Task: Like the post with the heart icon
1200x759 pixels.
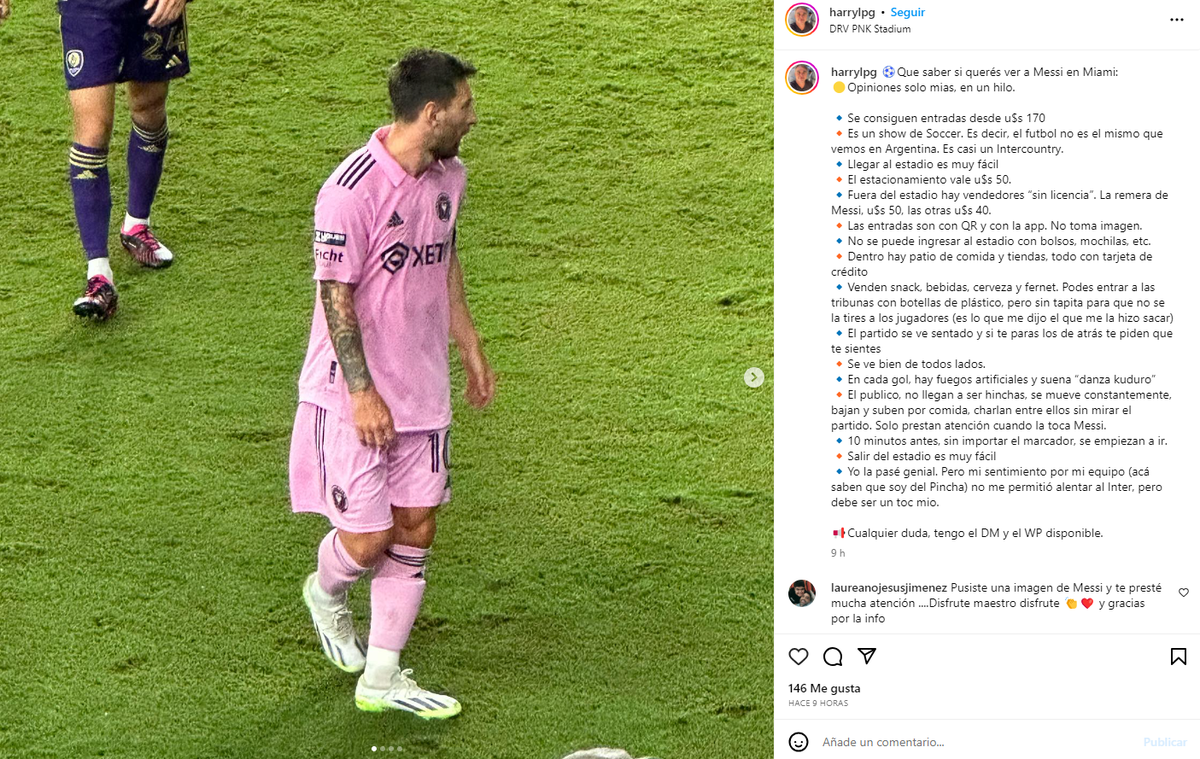Action: pos(798,657)
